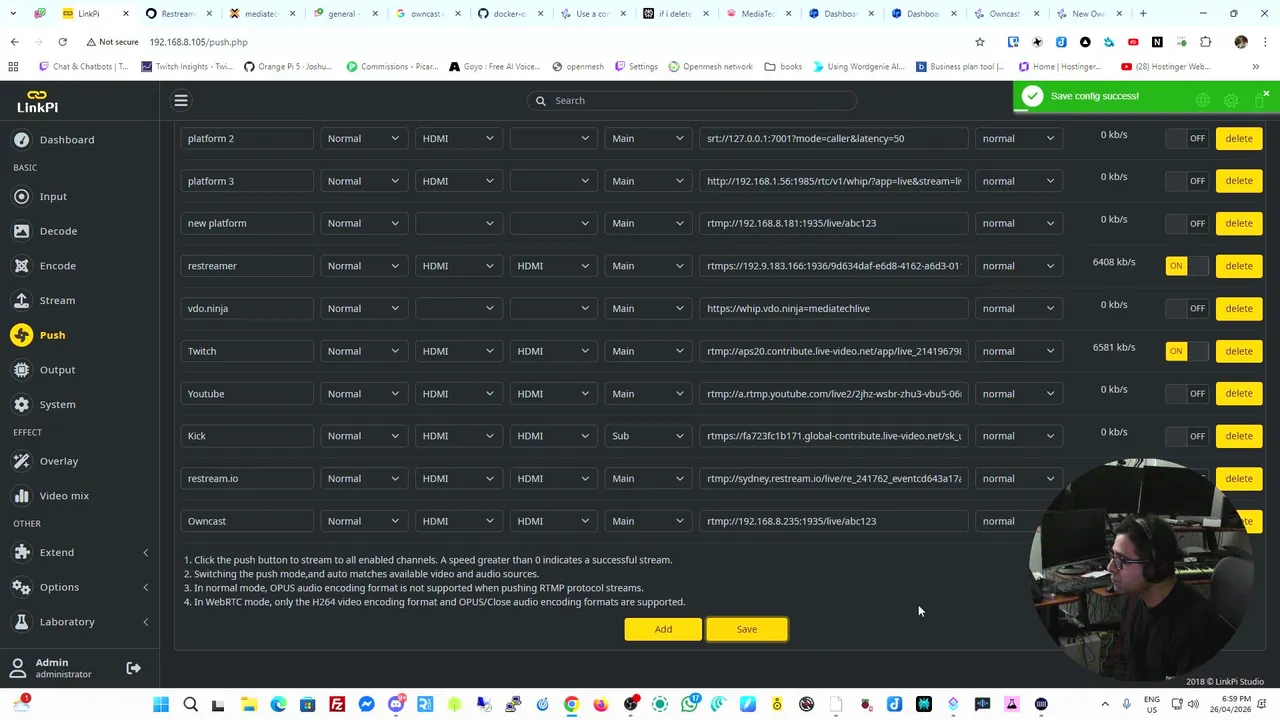
Task: Open books bookmark folder
Action: tap(783, 67)
